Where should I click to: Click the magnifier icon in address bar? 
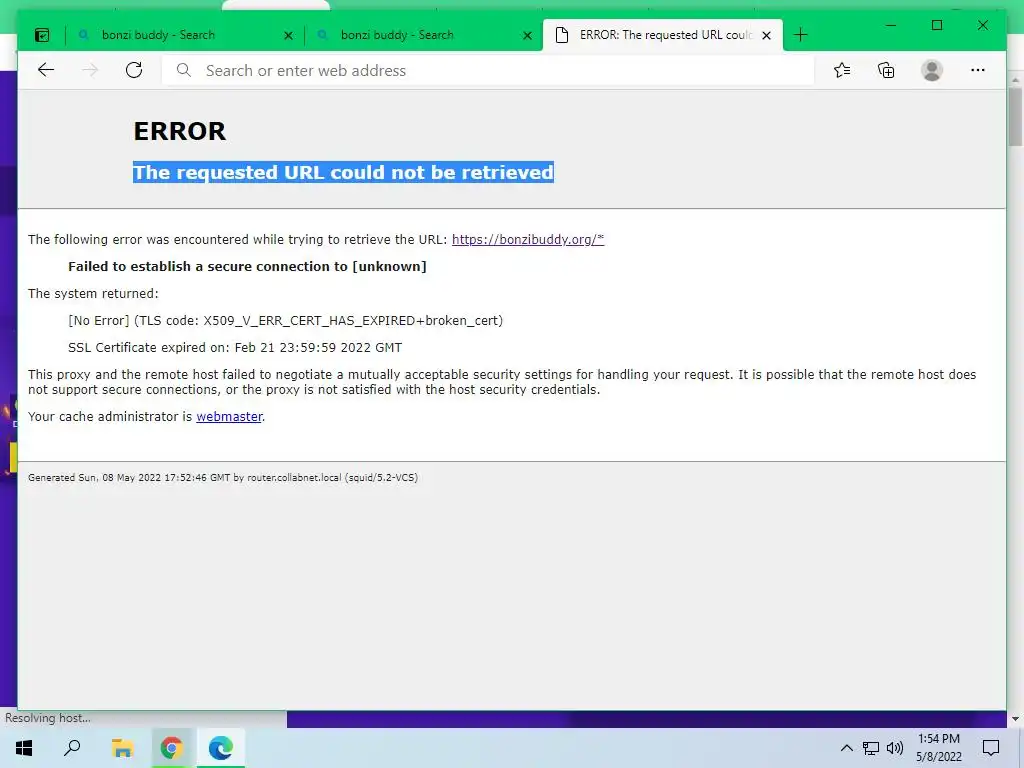coord(184,70)
